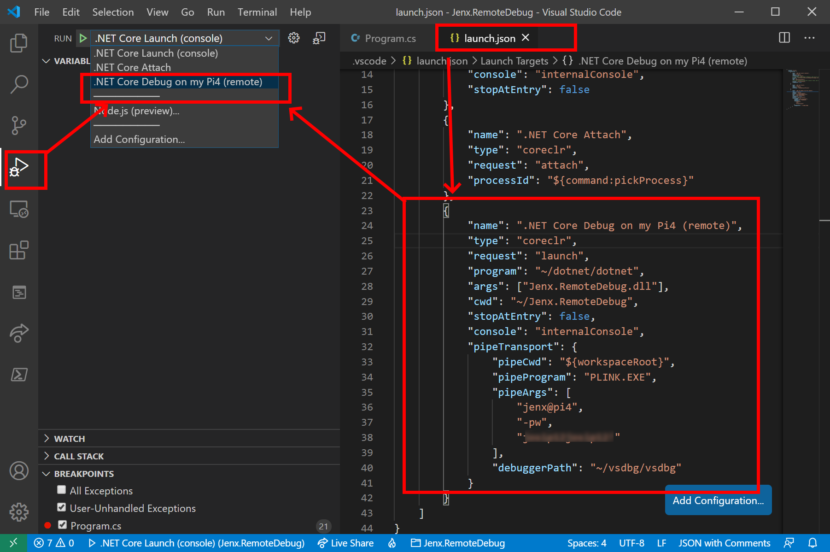Select .NET Core Launch (console) option in list
This screenshot has width=830, height=552.
coord(184,53)
